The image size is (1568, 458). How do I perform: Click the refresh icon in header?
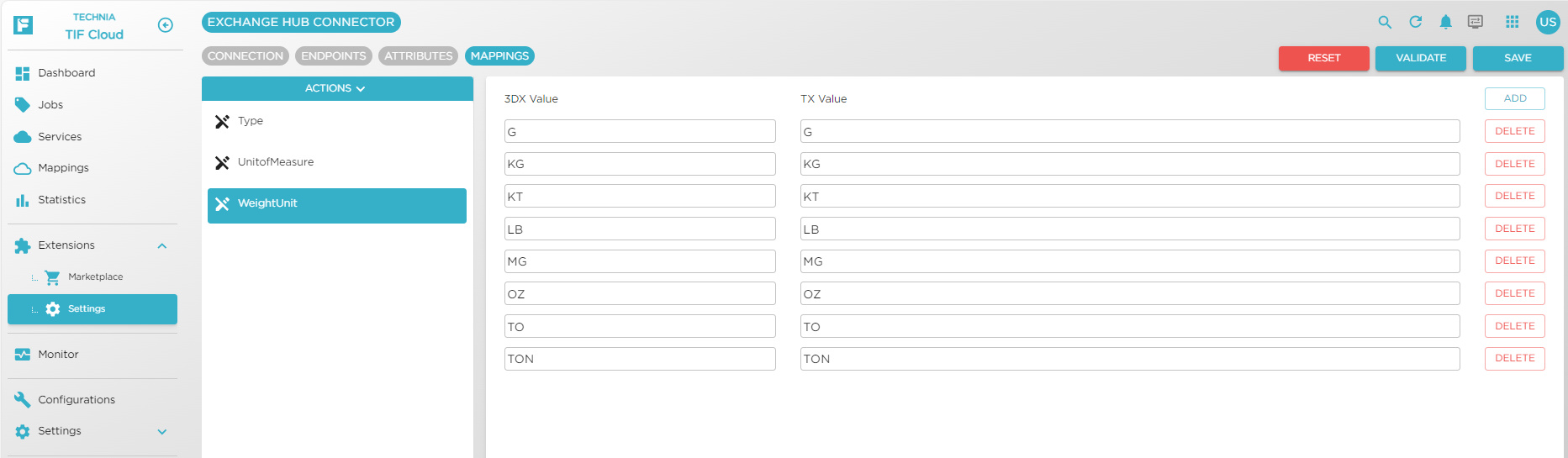[1416, 23]
